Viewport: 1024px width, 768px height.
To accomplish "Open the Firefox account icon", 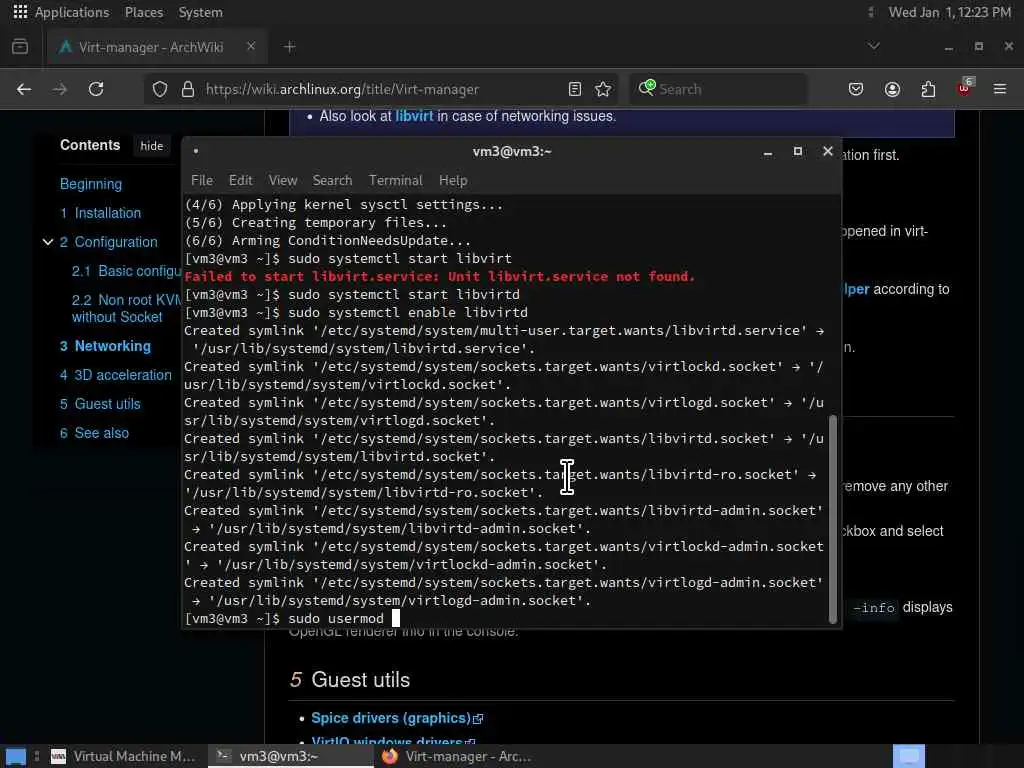I will 892,89.
